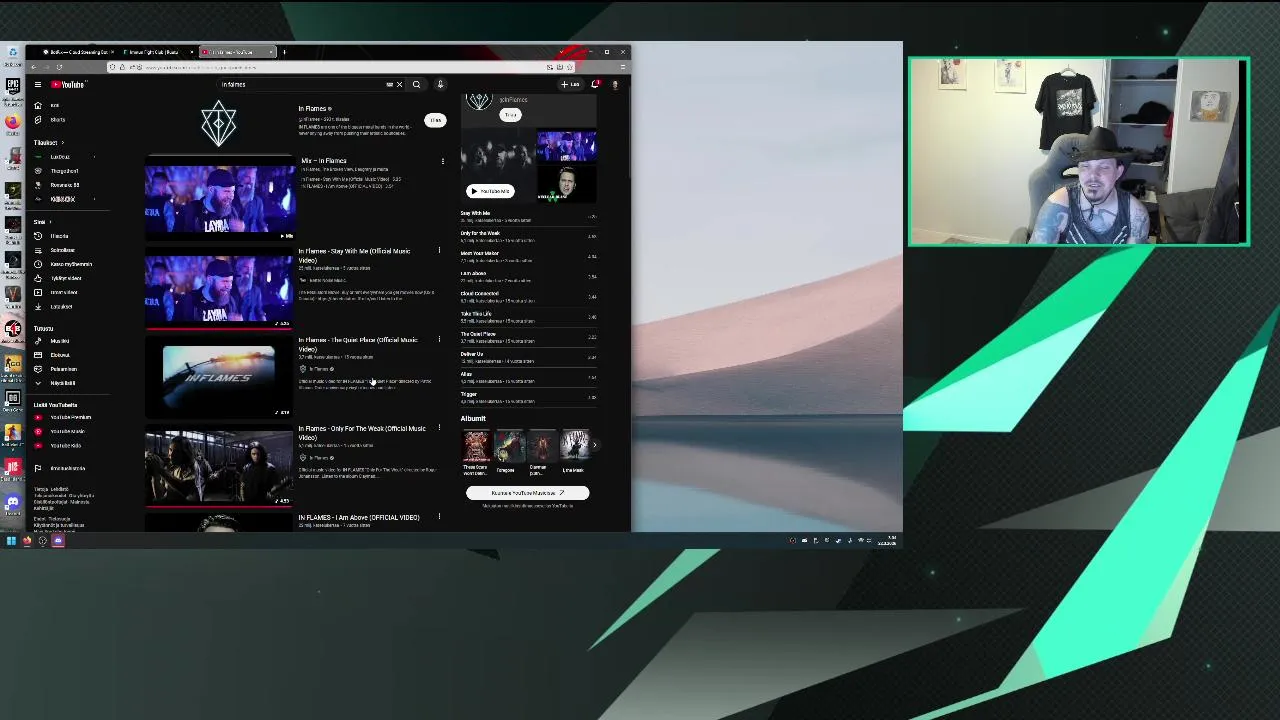
Task: Open YouTube notifications bell
Action: (596, 84)
